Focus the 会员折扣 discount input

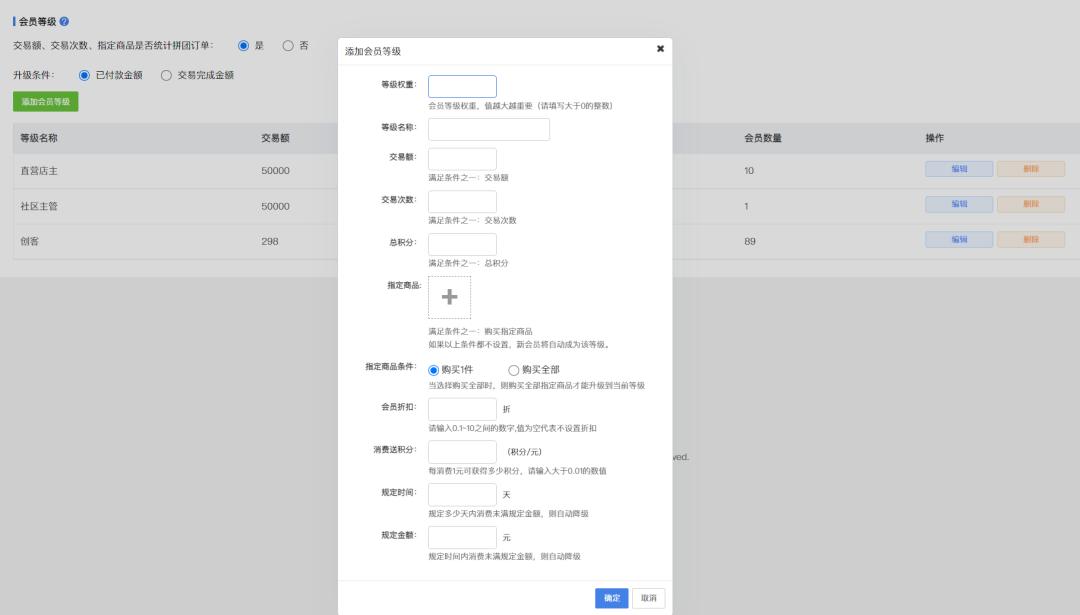click(462, 411)
